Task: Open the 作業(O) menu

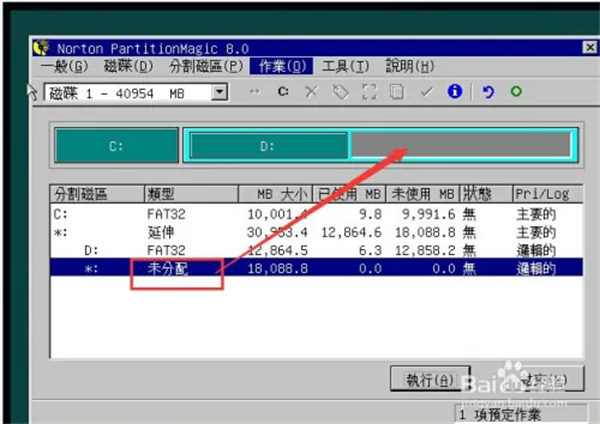Action: click(282, 67)
